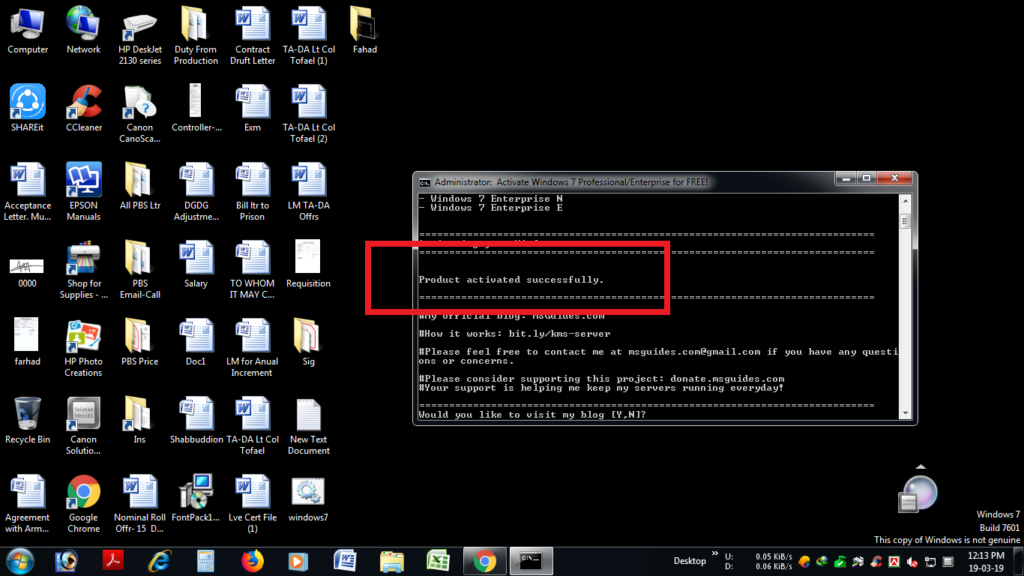Click the Windows Start button

pyautogui.click(x=20, y=562)
